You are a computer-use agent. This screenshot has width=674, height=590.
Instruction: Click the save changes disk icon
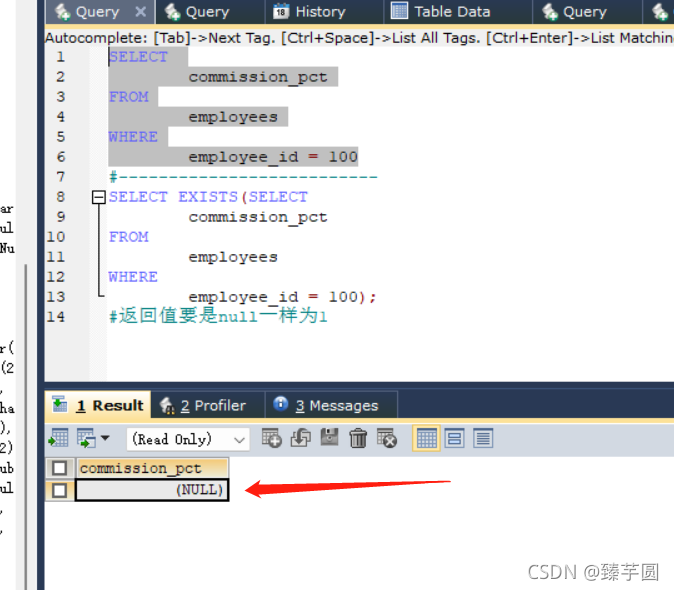click(330, 437)
